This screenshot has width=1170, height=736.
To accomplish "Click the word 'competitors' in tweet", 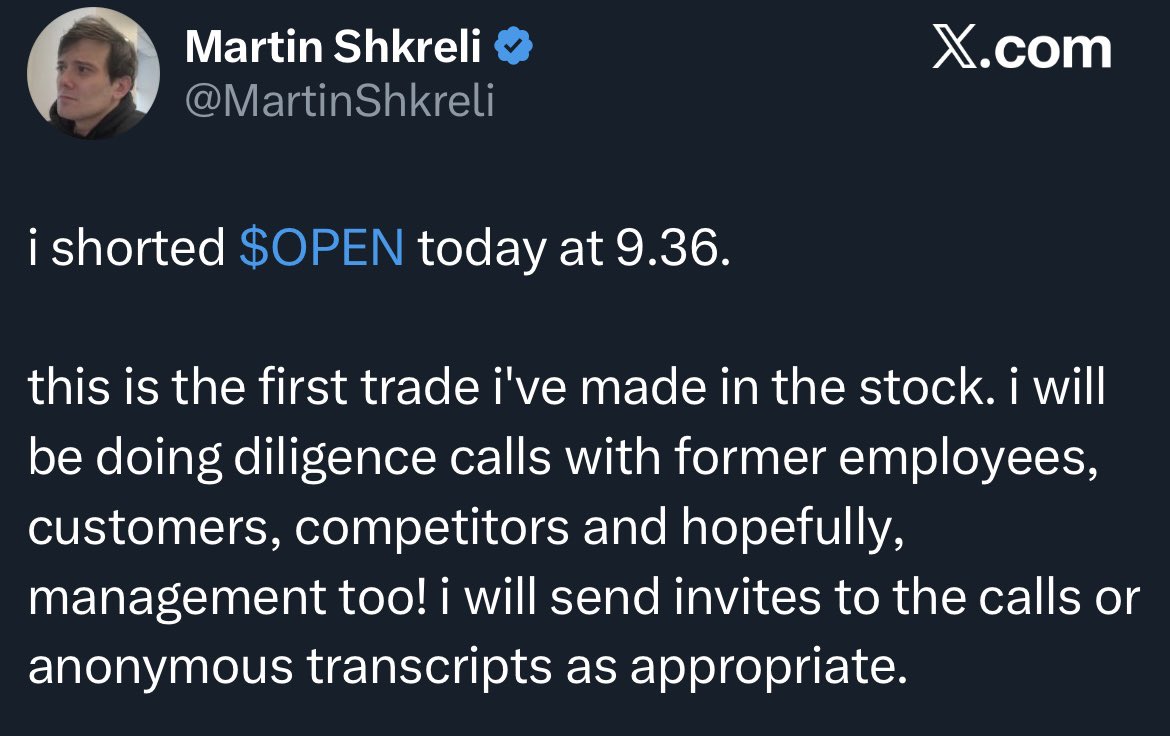I will [432, 528].
